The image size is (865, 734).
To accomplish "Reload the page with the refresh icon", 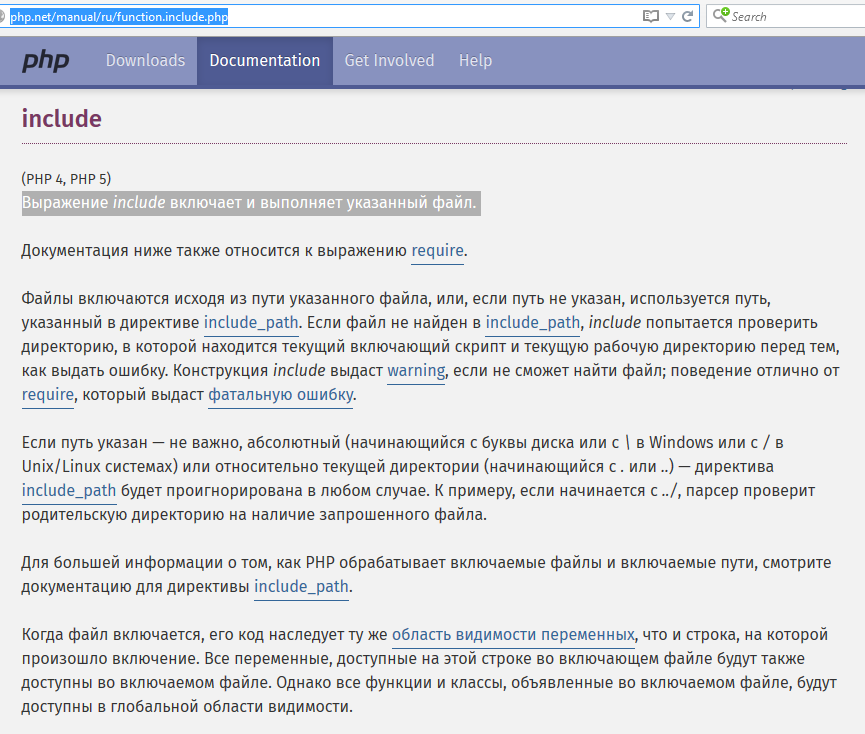I will 687,16.
